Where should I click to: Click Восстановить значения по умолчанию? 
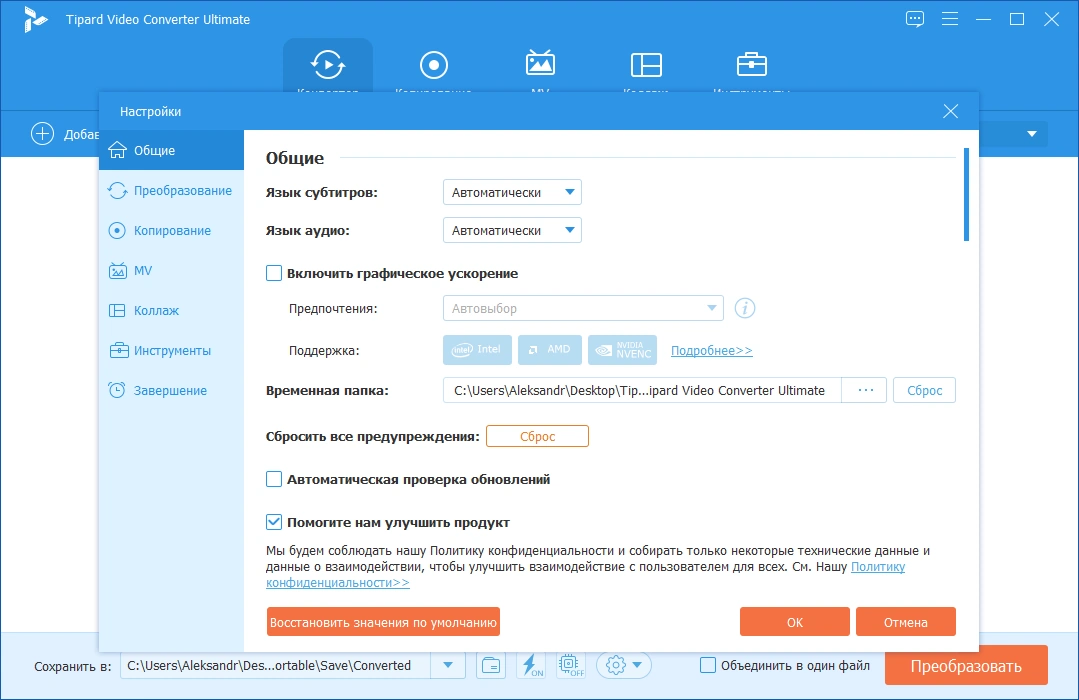pyautogui.click(x=383, y=622)
